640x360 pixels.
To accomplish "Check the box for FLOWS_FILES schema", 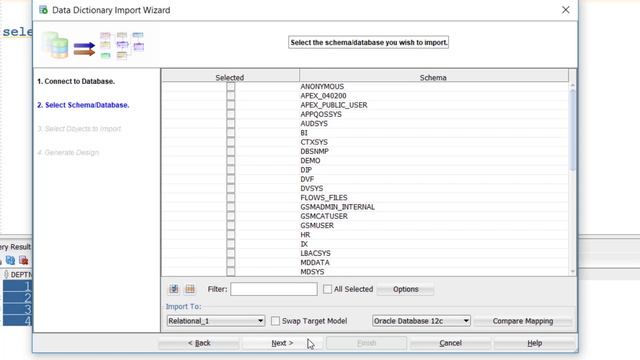I will (x=231, y=198).
